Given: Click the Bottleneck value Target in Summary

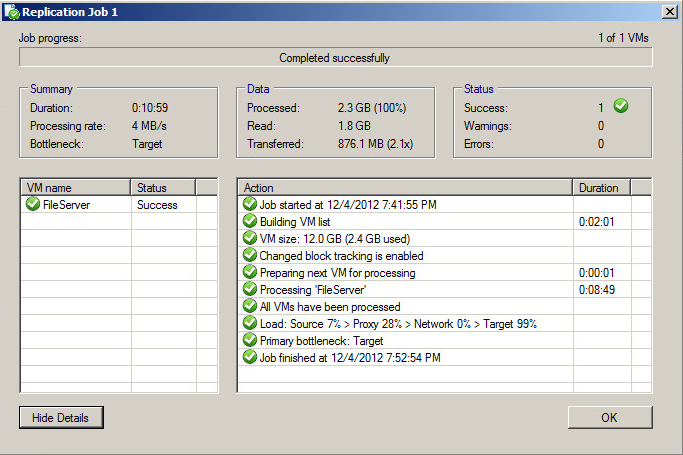Looking at the screenshot, I should point(147,144).
